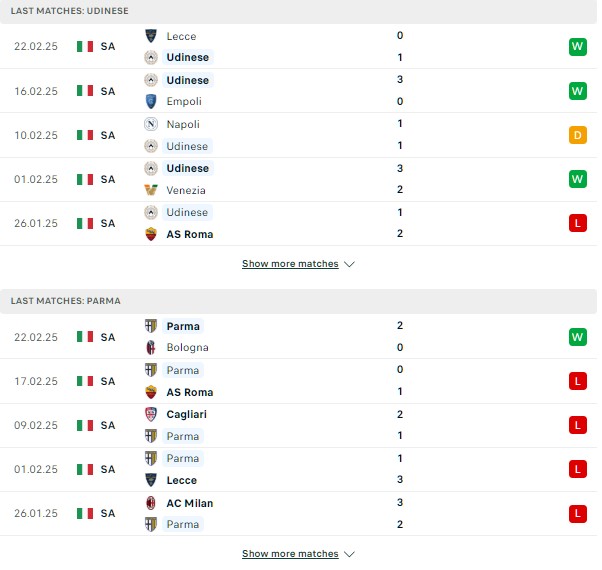Click the Bologna club crest icon
This screenshot has height=570, width=602.
(151, 347)
